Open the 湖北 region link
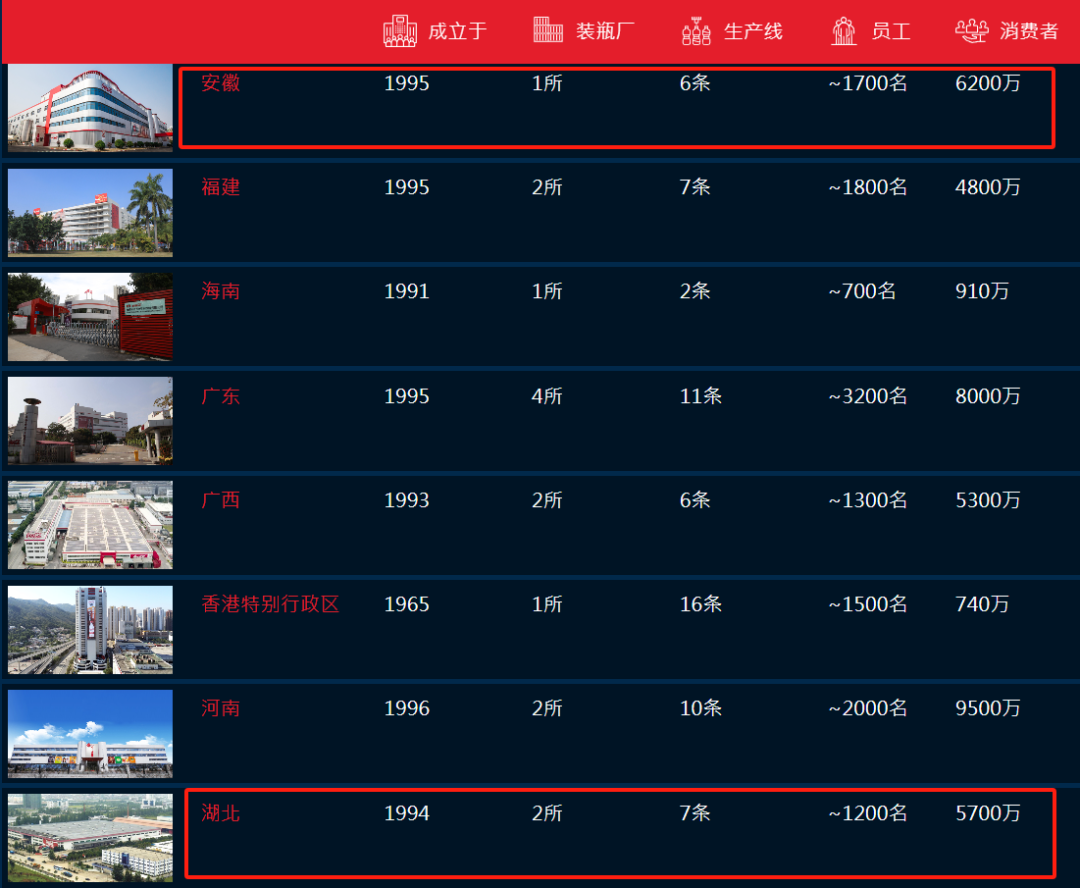The image size is (1080, 888). pyautogui.click(x=221, y=814)
